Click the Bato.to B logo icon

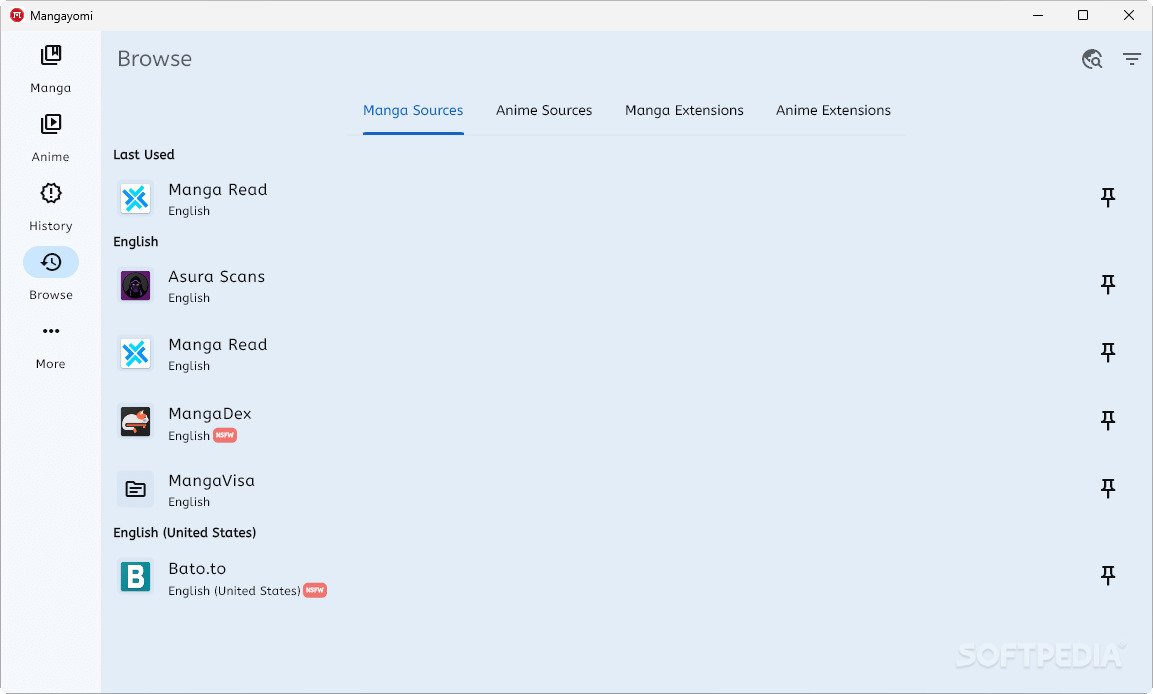point(135,577)
